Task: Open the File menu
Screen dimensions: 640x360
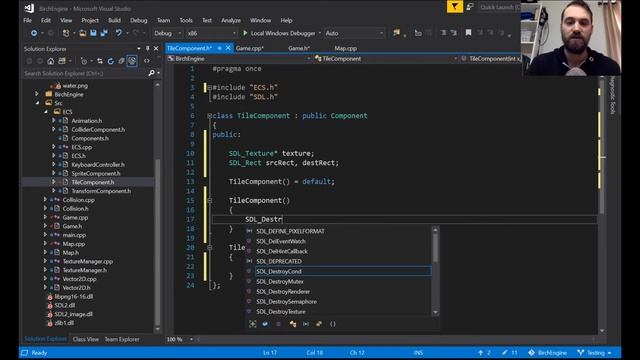Action: [x=28, y=20]
